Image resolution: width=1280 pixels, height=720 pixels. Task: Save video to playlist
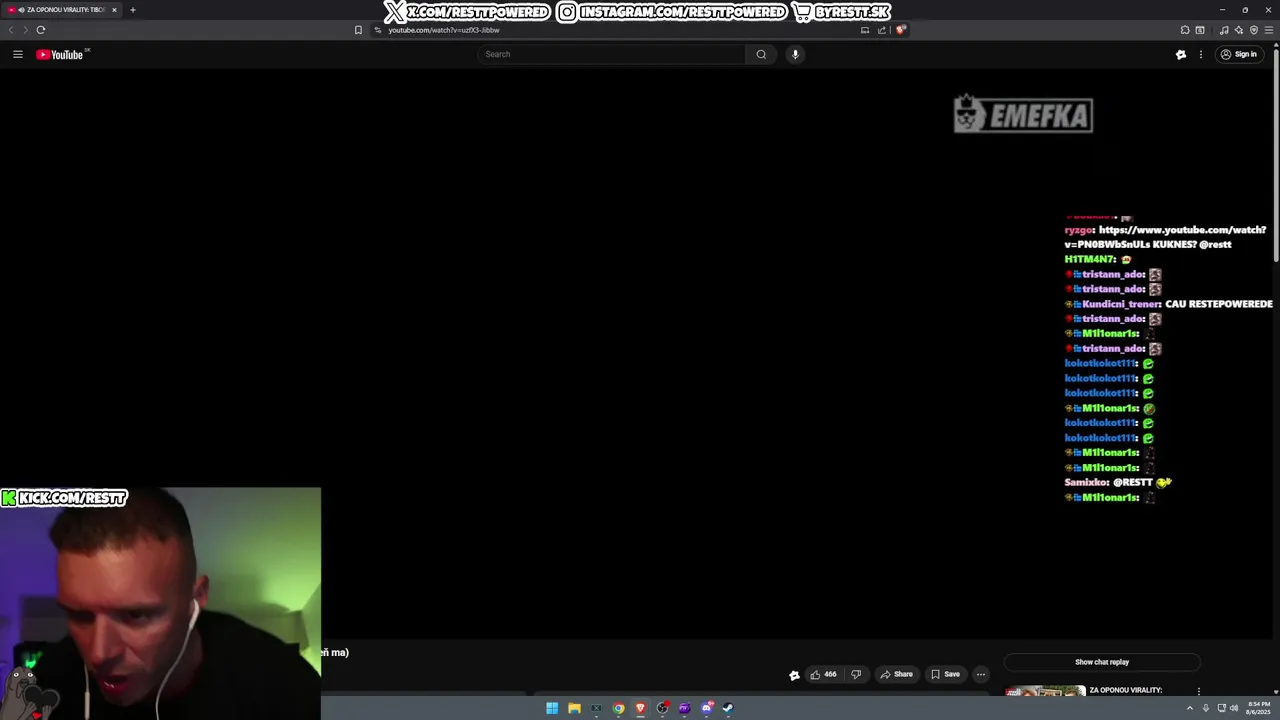point(945,674)
